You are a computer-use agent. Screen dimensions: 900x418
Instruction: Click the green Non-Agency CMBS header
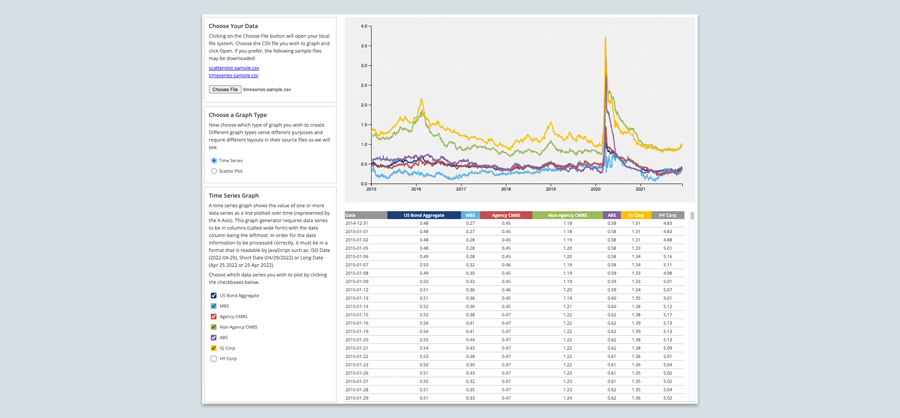(567, 215)
